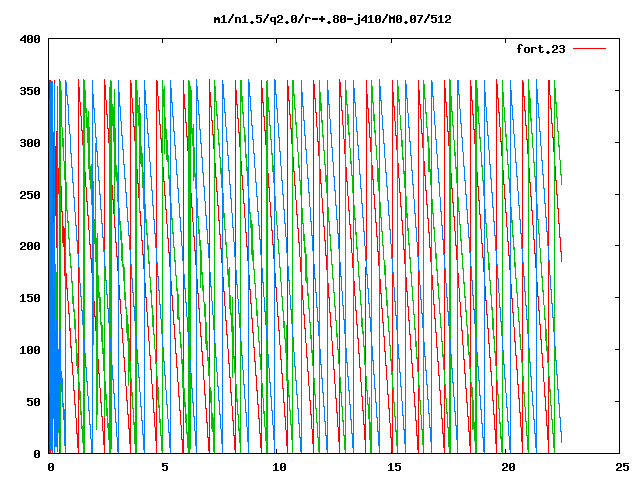Select y-axis label 300

click(30, 143)
